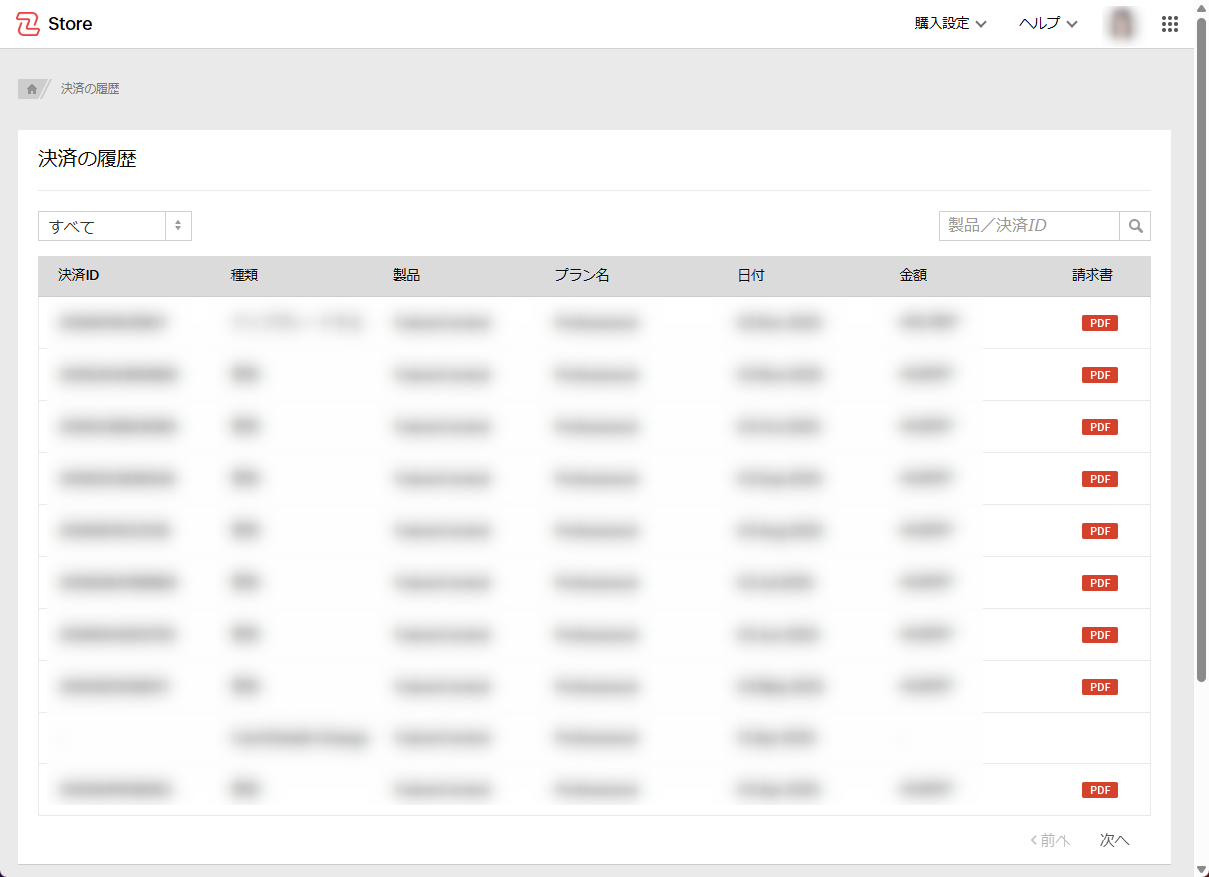
Task: Click the vertical page scrollbar
Action: [x=1201, y=350]
